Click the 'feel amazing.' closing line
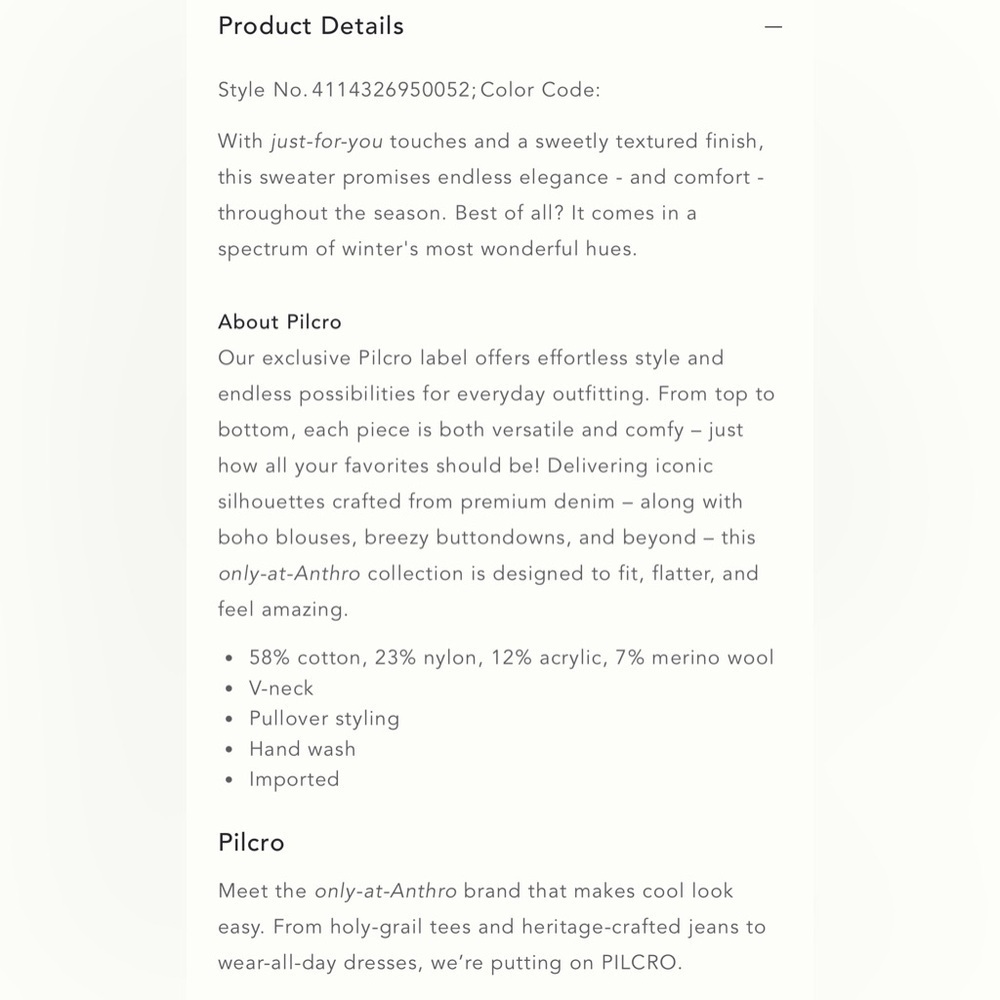This screenshot has width=1000, height=1000. click(x=283, y=610)
